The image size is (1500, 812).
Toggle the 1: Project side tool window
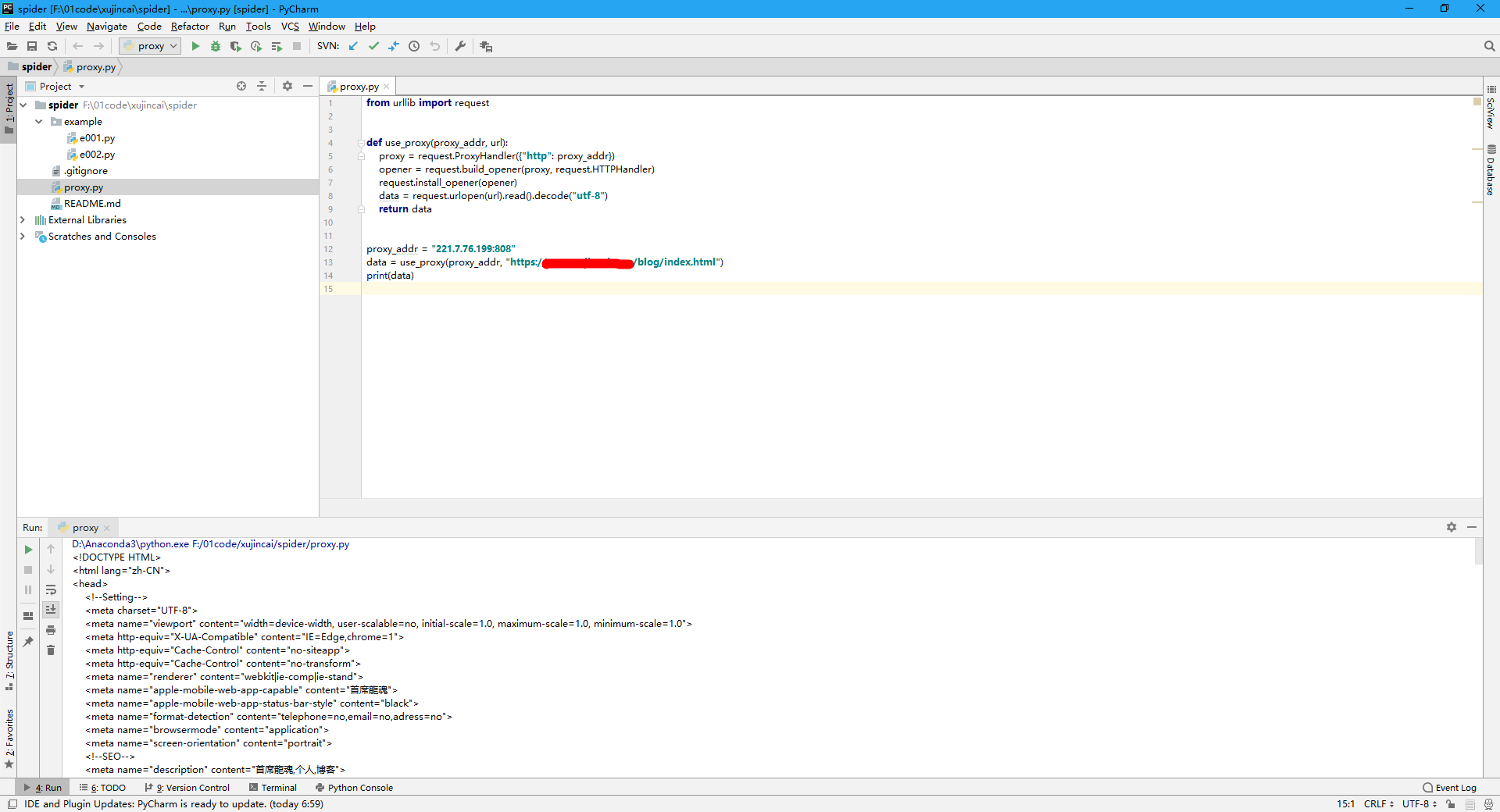click(x=9, y=109)
